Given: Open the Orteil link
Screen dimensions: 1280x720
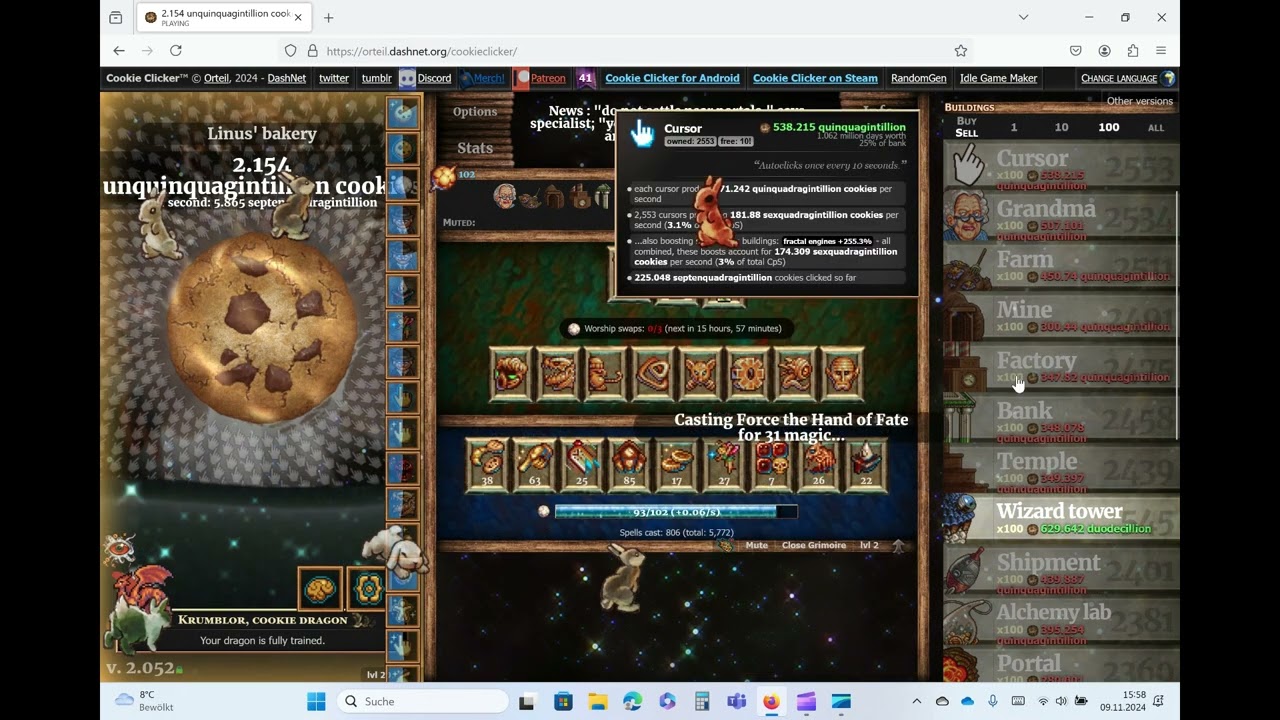Looking at the screenshot, I should (x=217, y=78).
